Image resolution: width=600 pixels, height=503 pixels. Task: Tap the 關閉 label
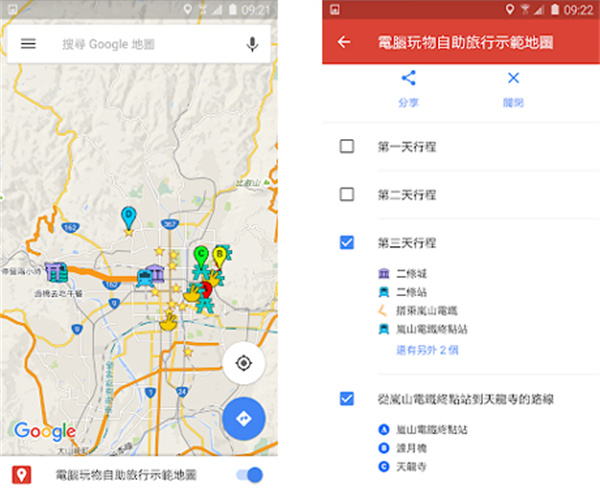tap(513, 103)
